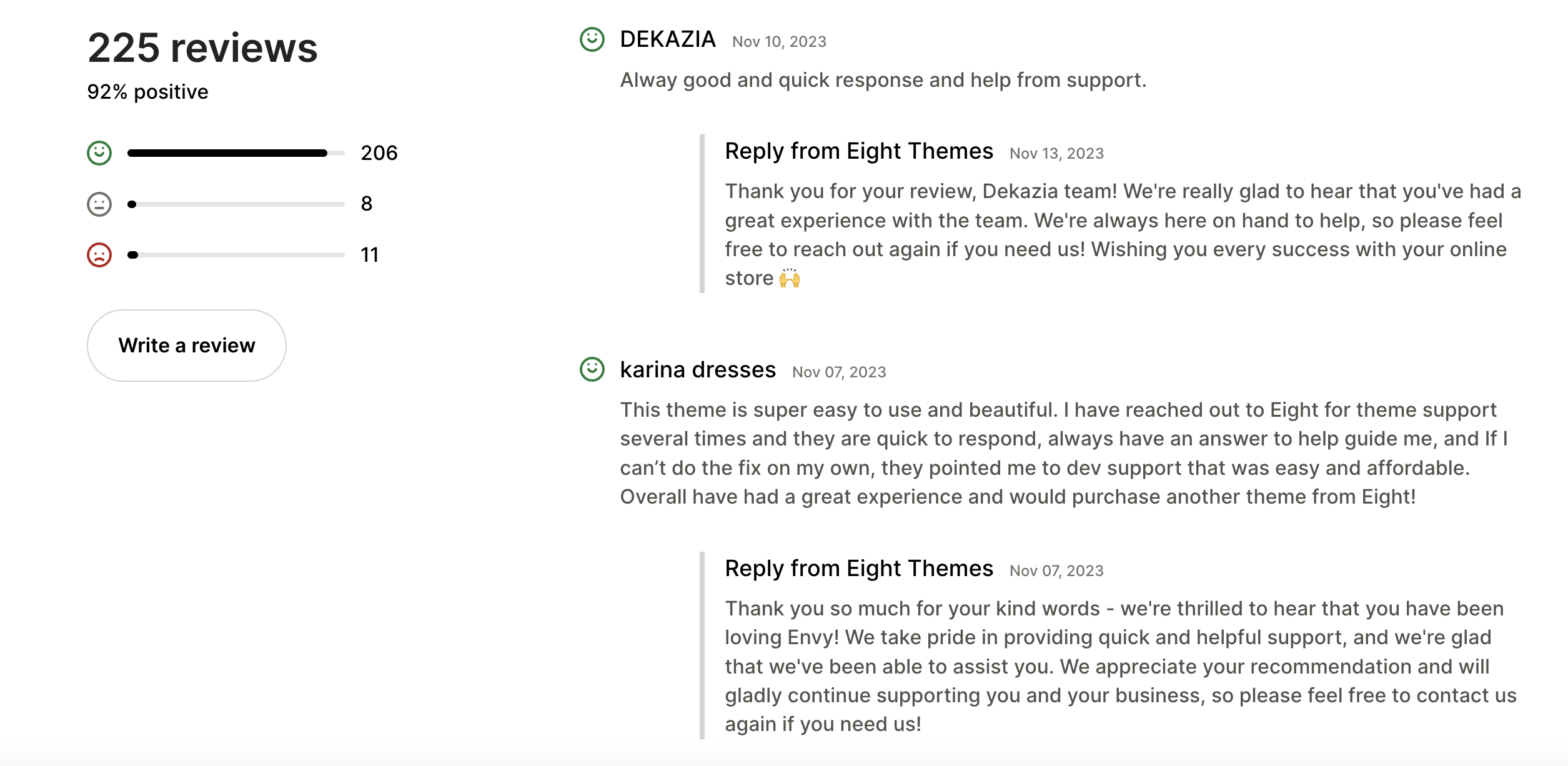The image size is (1568, 766).
Task: Click the smiley icon beside DEKAZIA's review
Action: pos(591,40)
